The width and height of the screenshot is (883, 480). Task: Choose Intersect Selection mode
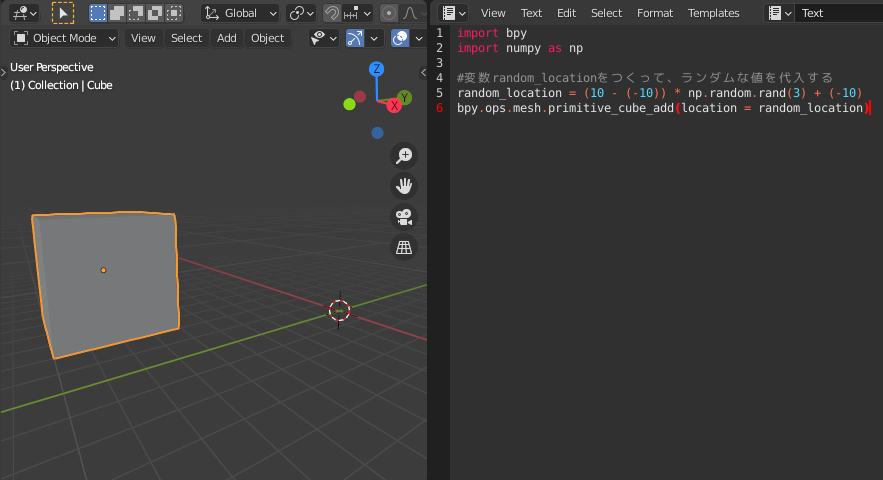174,13
